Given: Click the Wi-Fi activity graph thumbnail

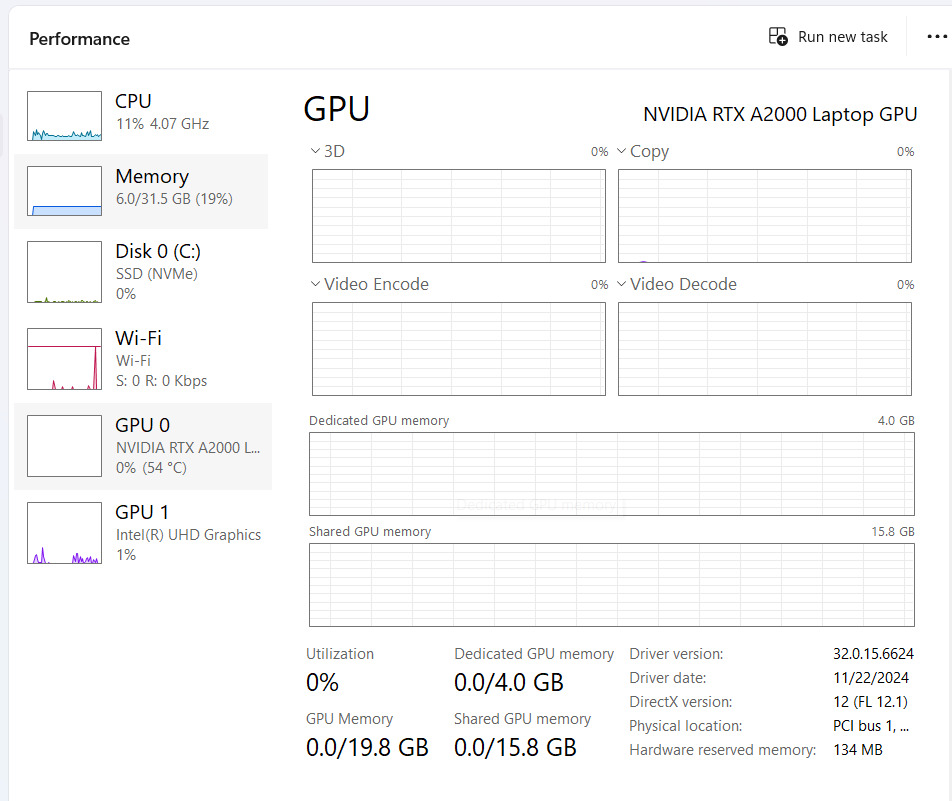Looking at the screenshot, I should (x=64, y=359).
